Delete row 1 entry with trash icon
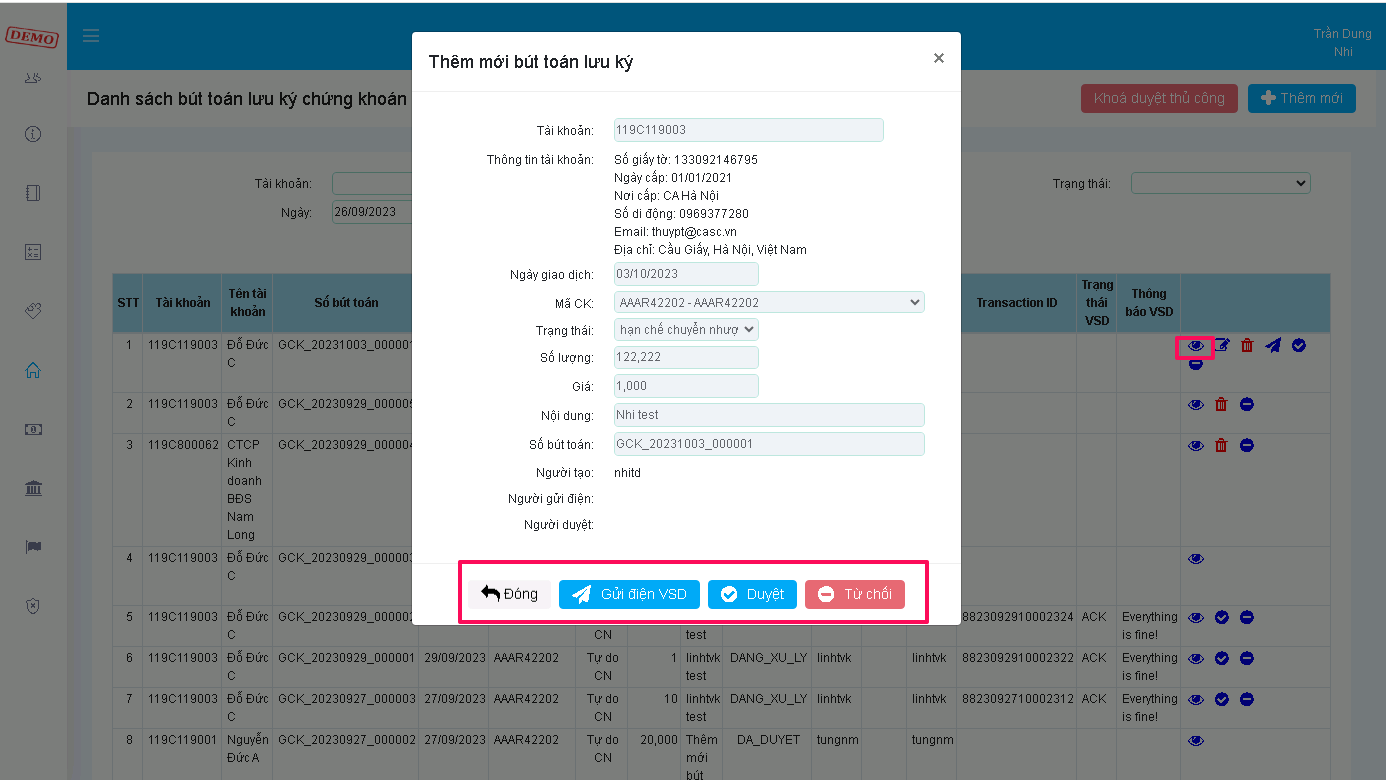 coord(1247,345)
